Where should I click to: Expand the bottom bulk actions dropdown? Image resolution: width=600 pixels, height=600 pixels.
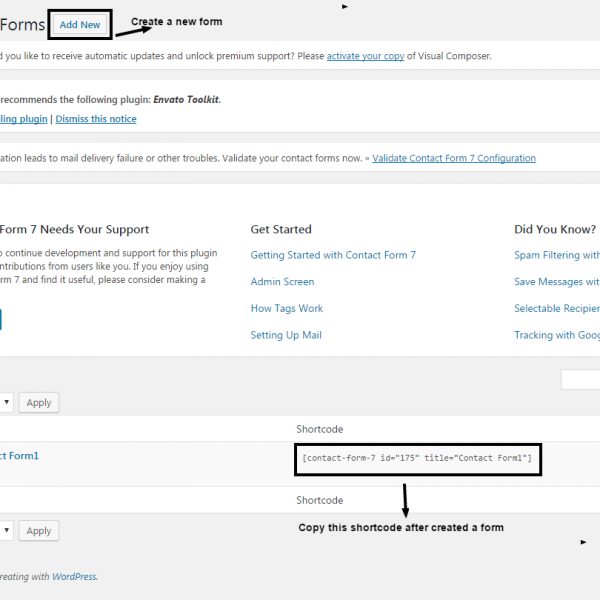[x=5, y=530]
